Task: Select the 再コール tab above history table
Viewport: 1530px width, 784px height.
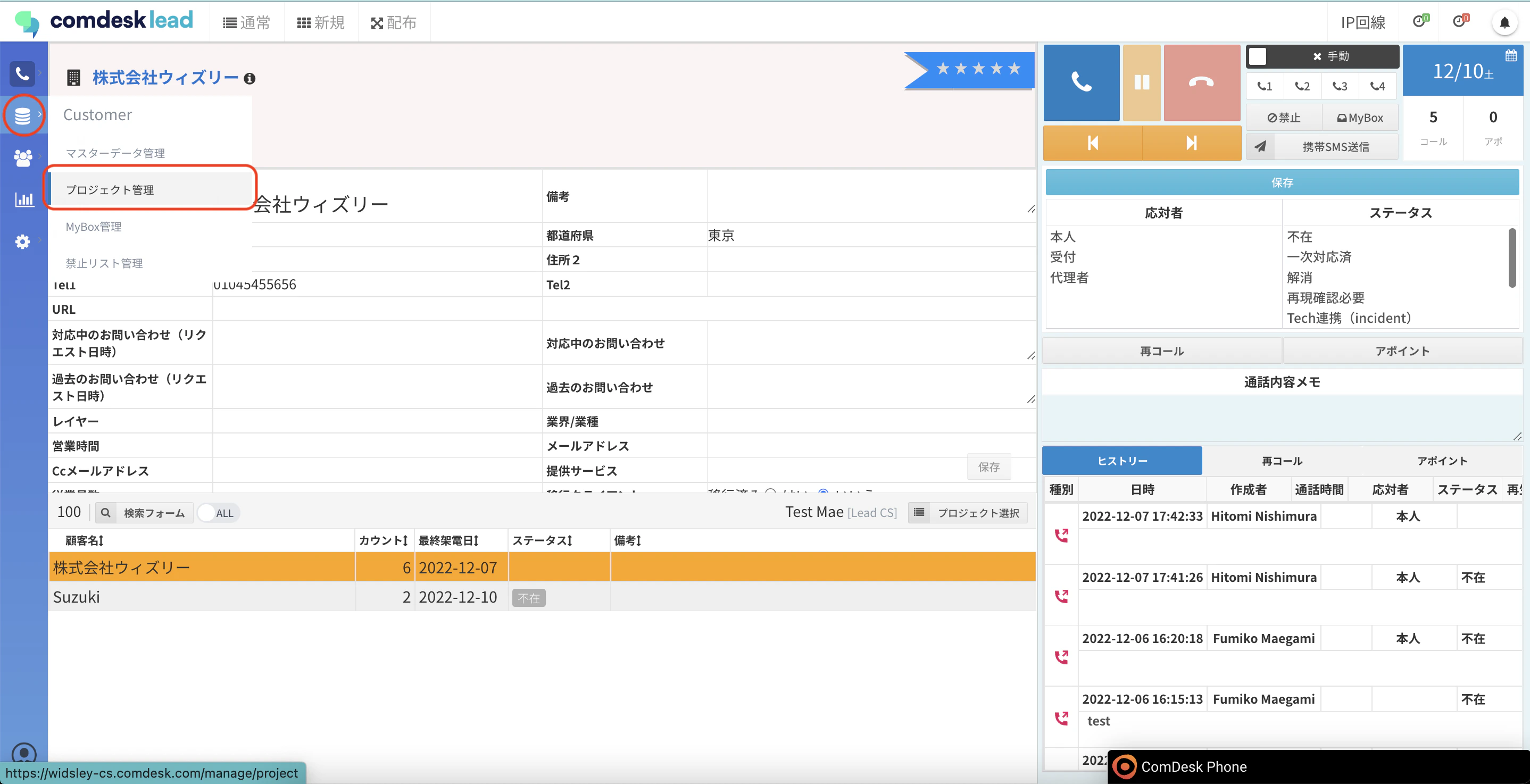Action: [x=1282, y=461]
